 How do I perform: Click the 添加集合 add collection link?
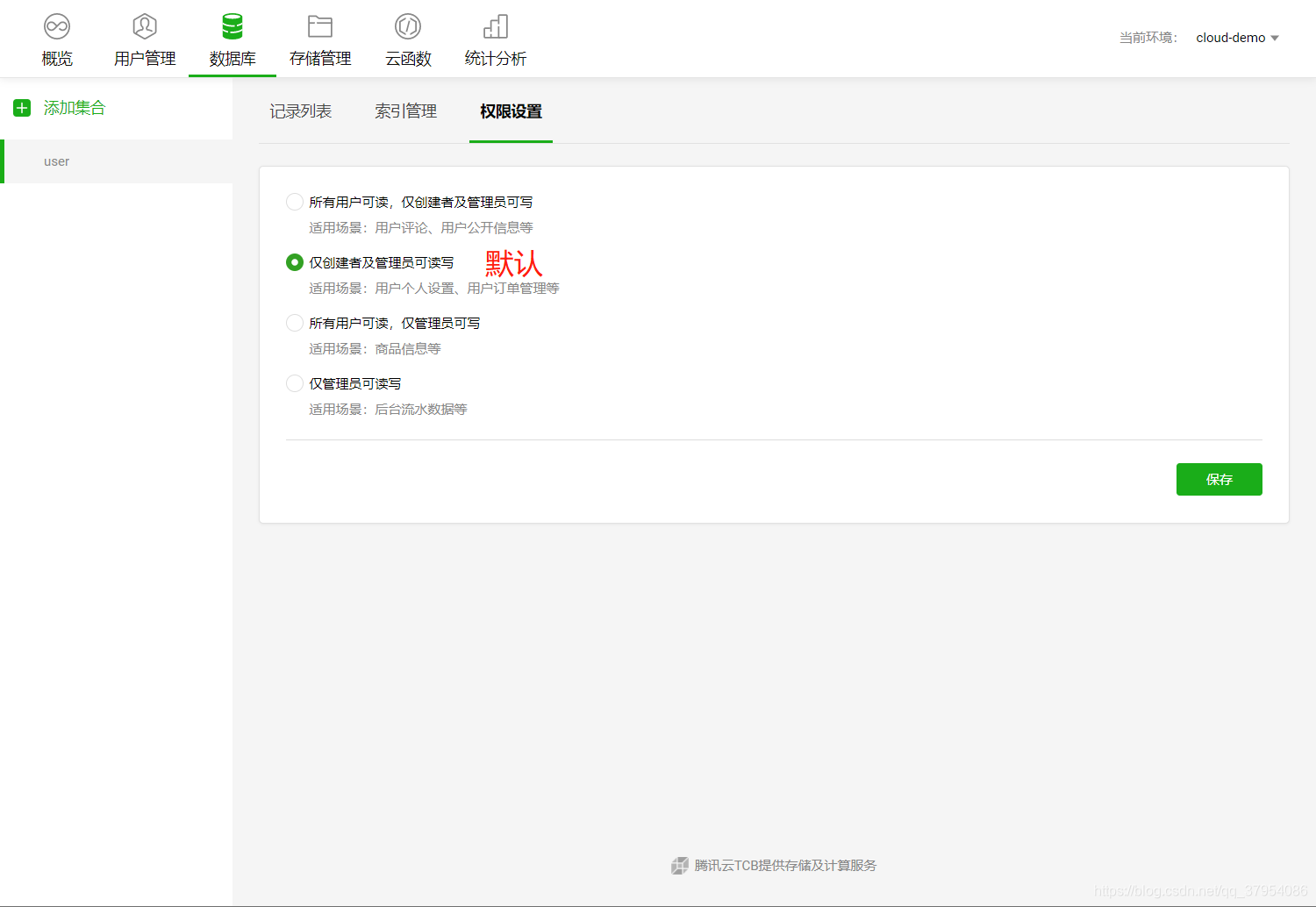pos(75,108)
